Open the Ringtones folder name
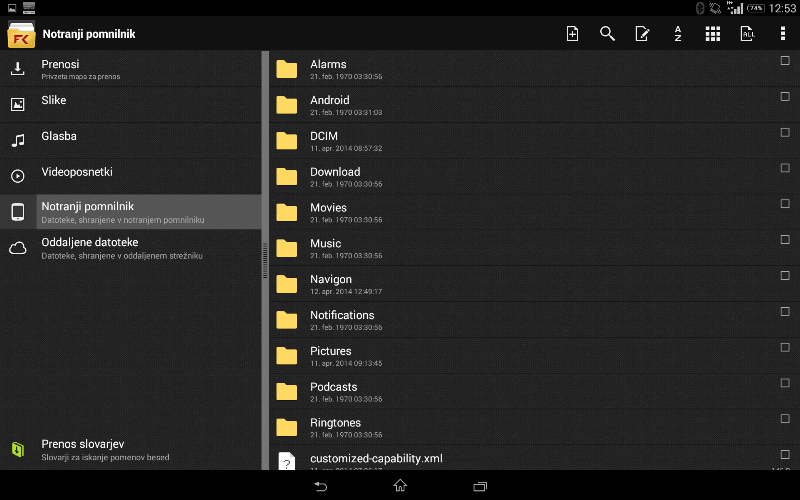The image size is (800, 500). 335,423
